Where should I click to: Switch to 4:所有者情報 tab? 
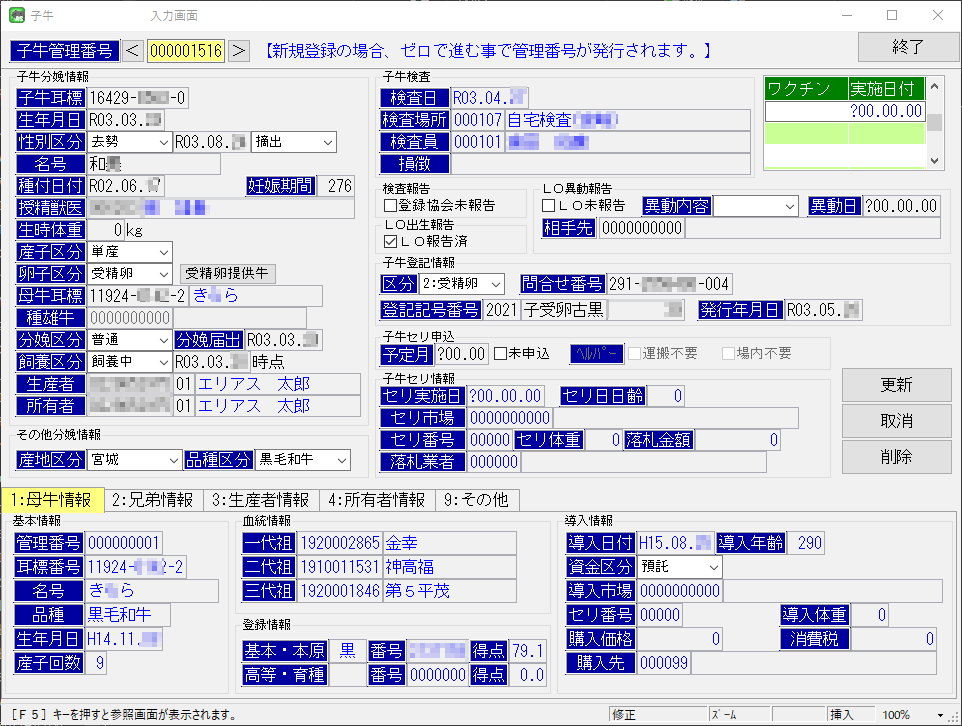[377, 500]
